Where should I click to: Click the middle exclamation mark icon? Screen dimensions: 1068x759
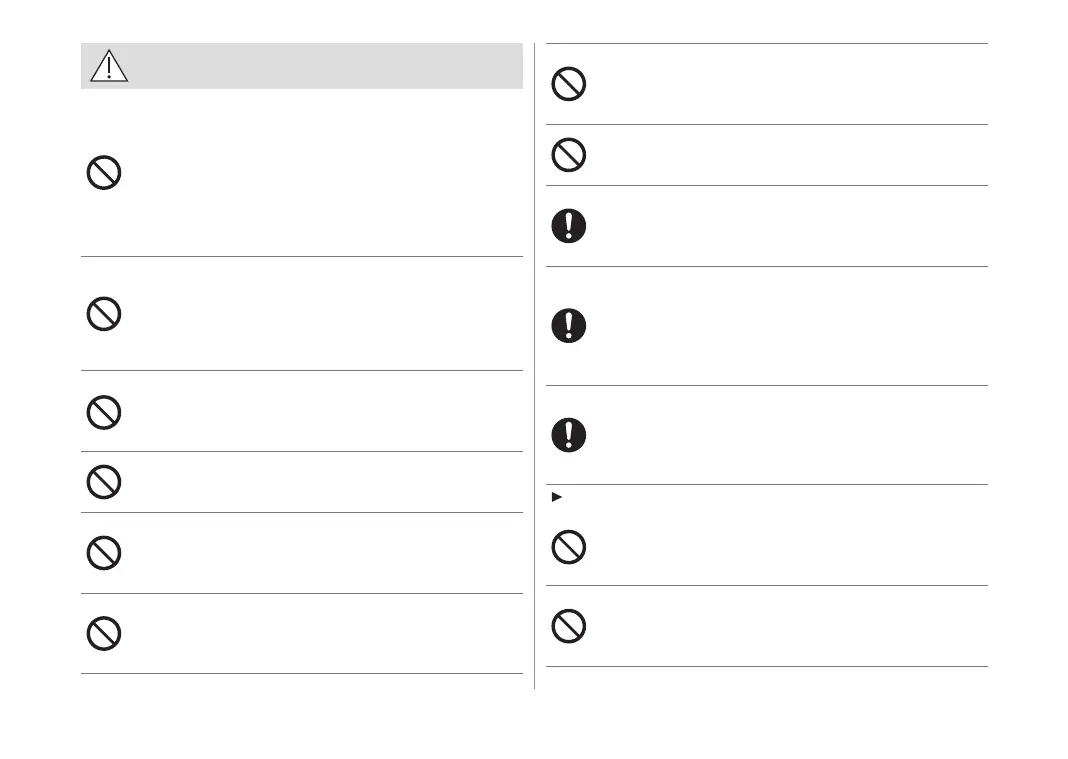569,326
